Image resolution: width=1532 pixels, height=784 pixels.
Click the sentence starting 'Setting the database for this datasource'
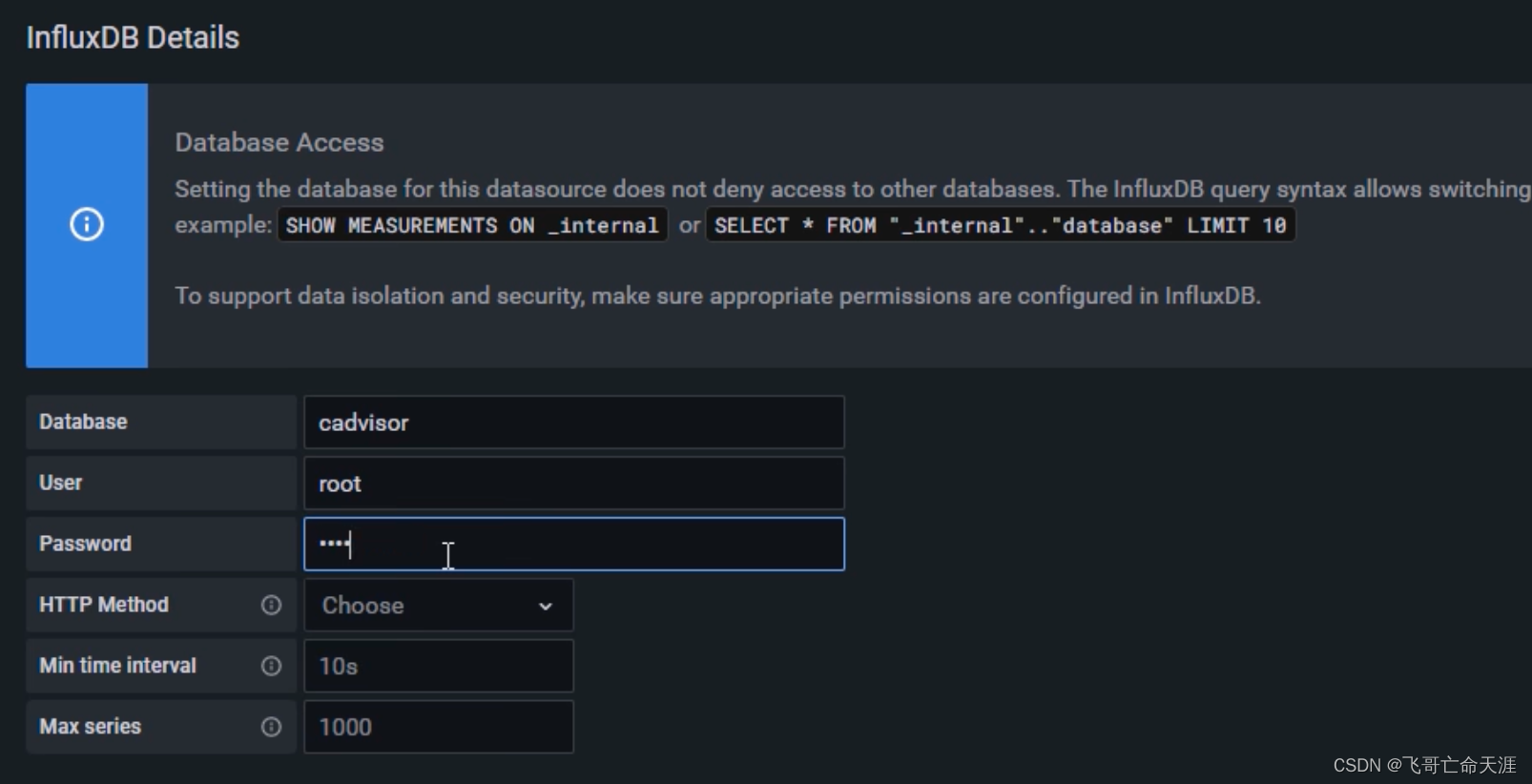(853, 189)
